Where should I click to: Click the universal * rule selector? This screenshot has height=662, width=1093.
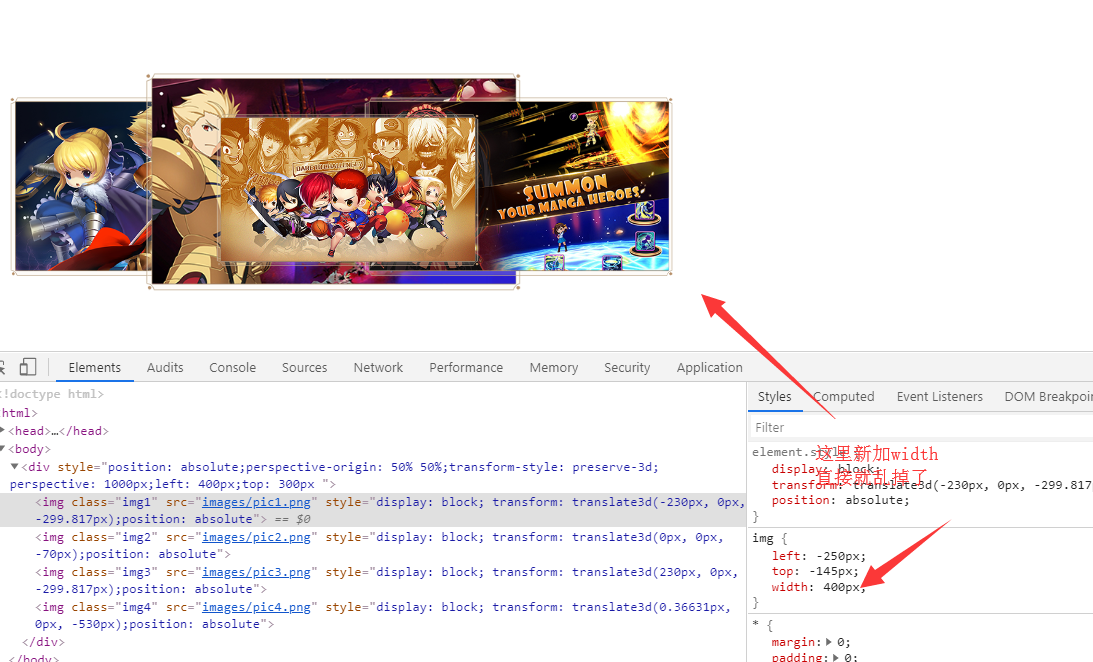coord(756,623)
